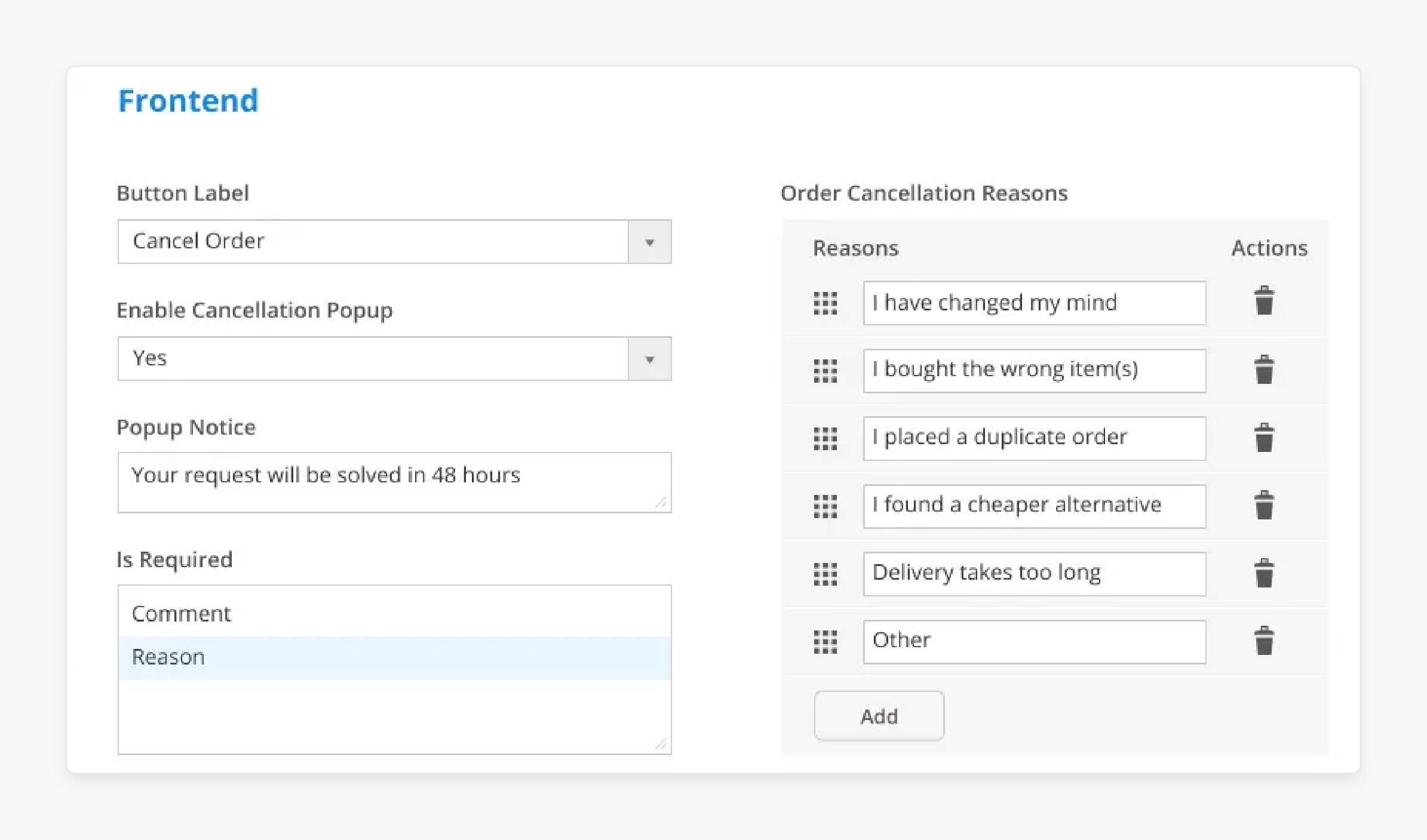1427x840 pixels.
Task: Grab drag handle for 'I placed a duplicate order'
Action: click(x=825, y=439)
